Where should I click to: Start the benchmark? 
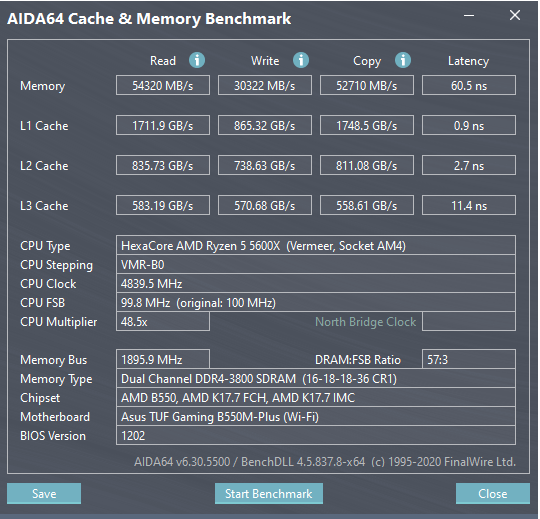click(269, 494)
